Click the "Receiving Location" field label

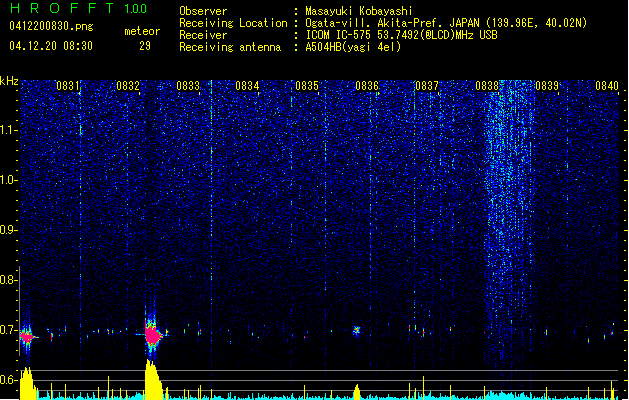pyautogui.click(x=233, y=23)
